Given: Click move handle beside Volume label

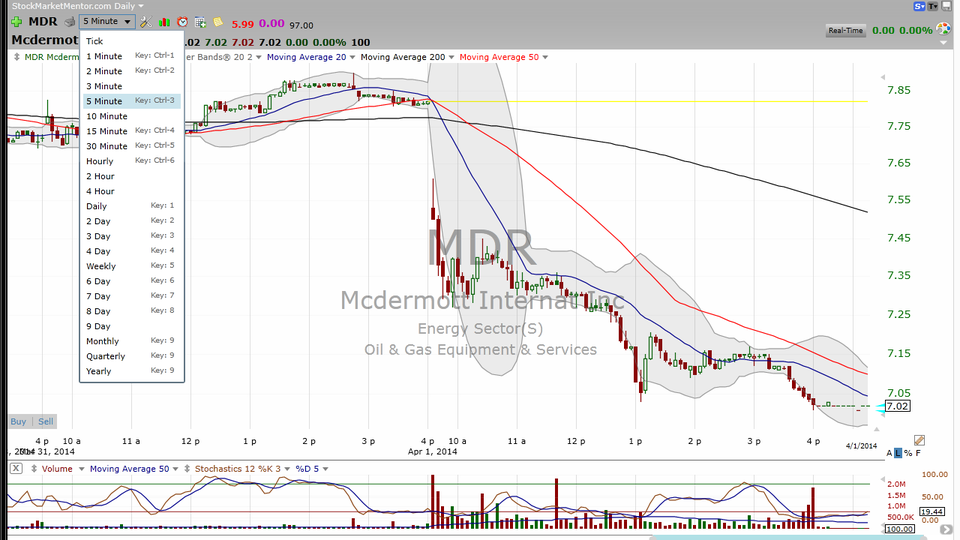Looking at the screenshot, I should 34,468.
